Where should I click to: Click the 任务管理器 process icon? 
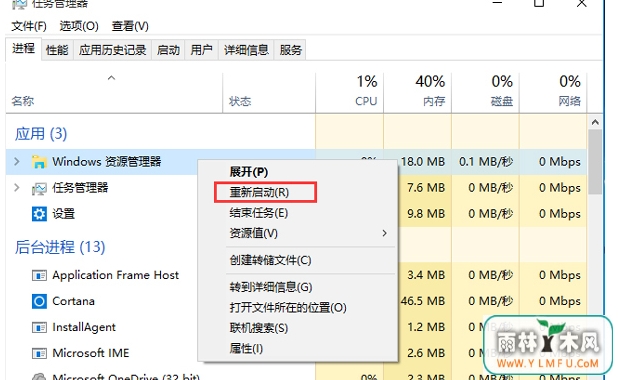coord(39,188)
